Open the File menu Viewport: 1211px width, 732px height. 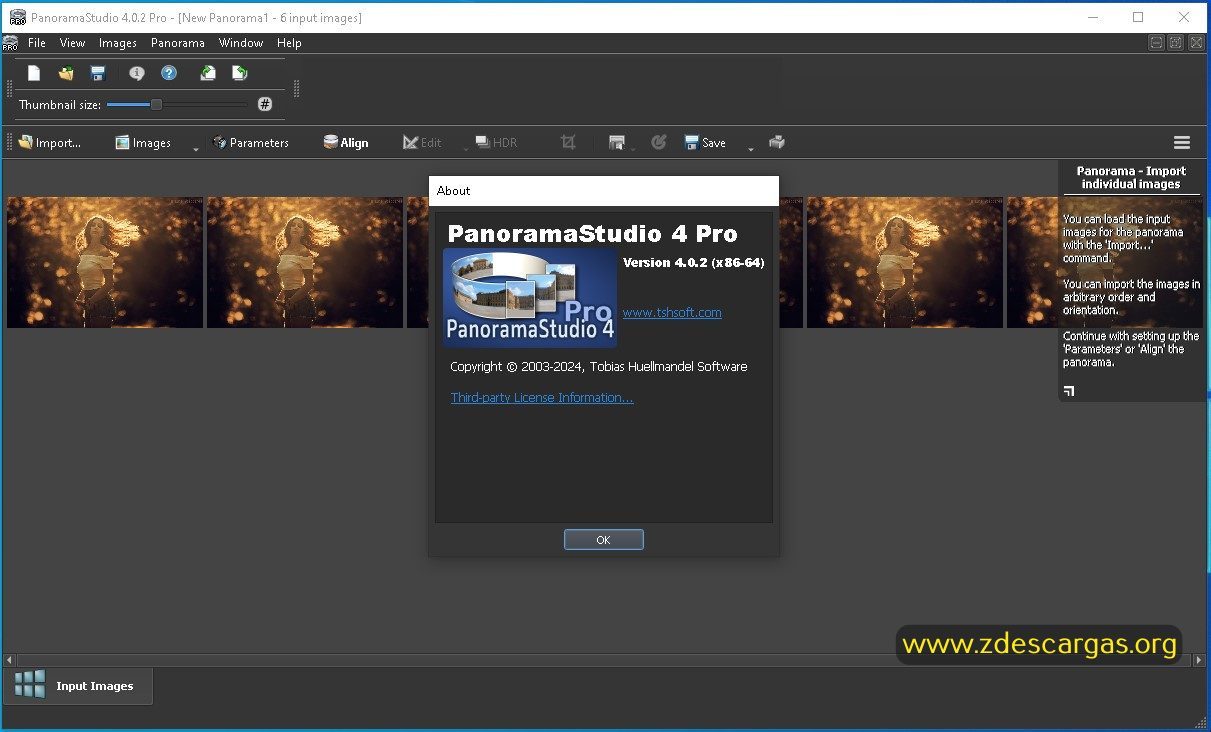[x=37, y=43]
